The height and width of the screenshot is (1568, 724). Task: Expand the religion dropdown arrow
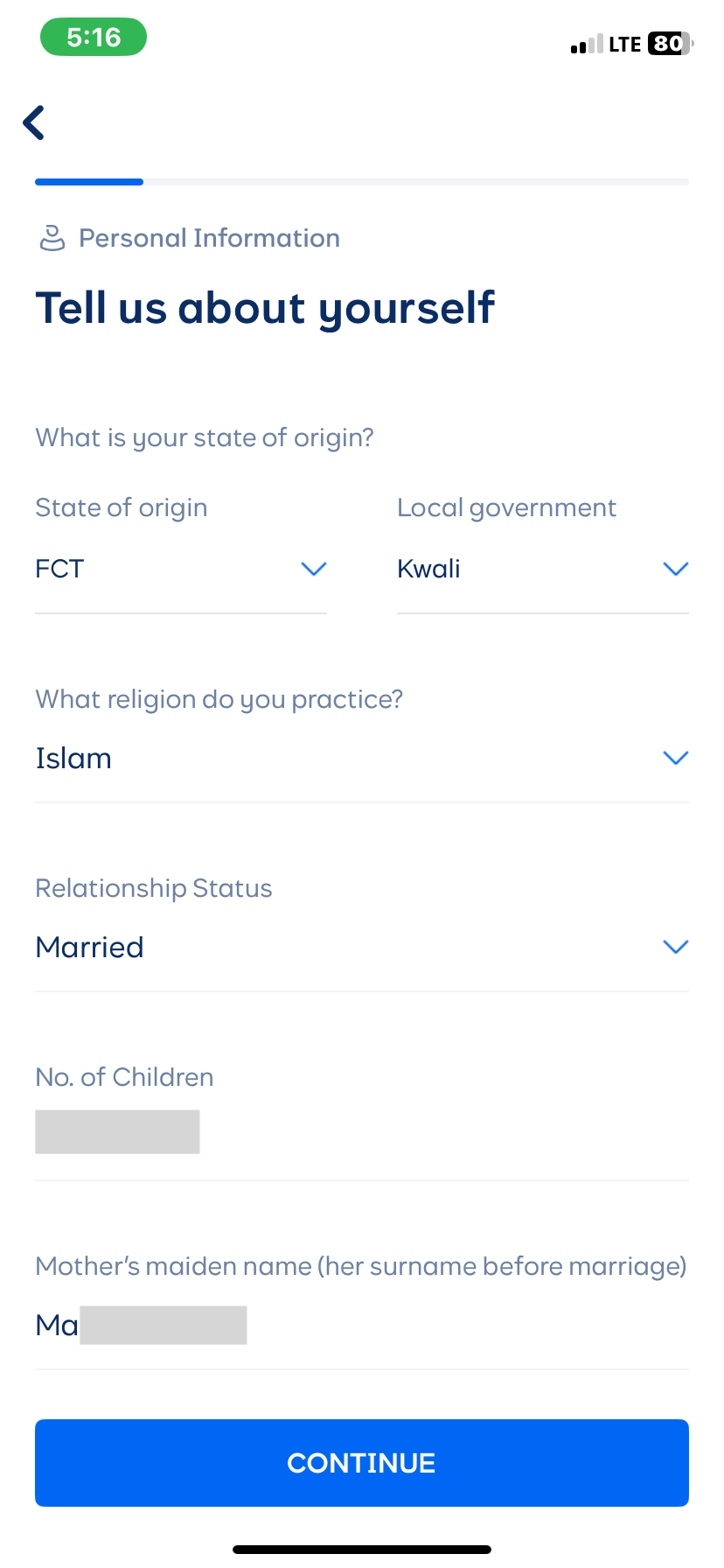(676, 758)
